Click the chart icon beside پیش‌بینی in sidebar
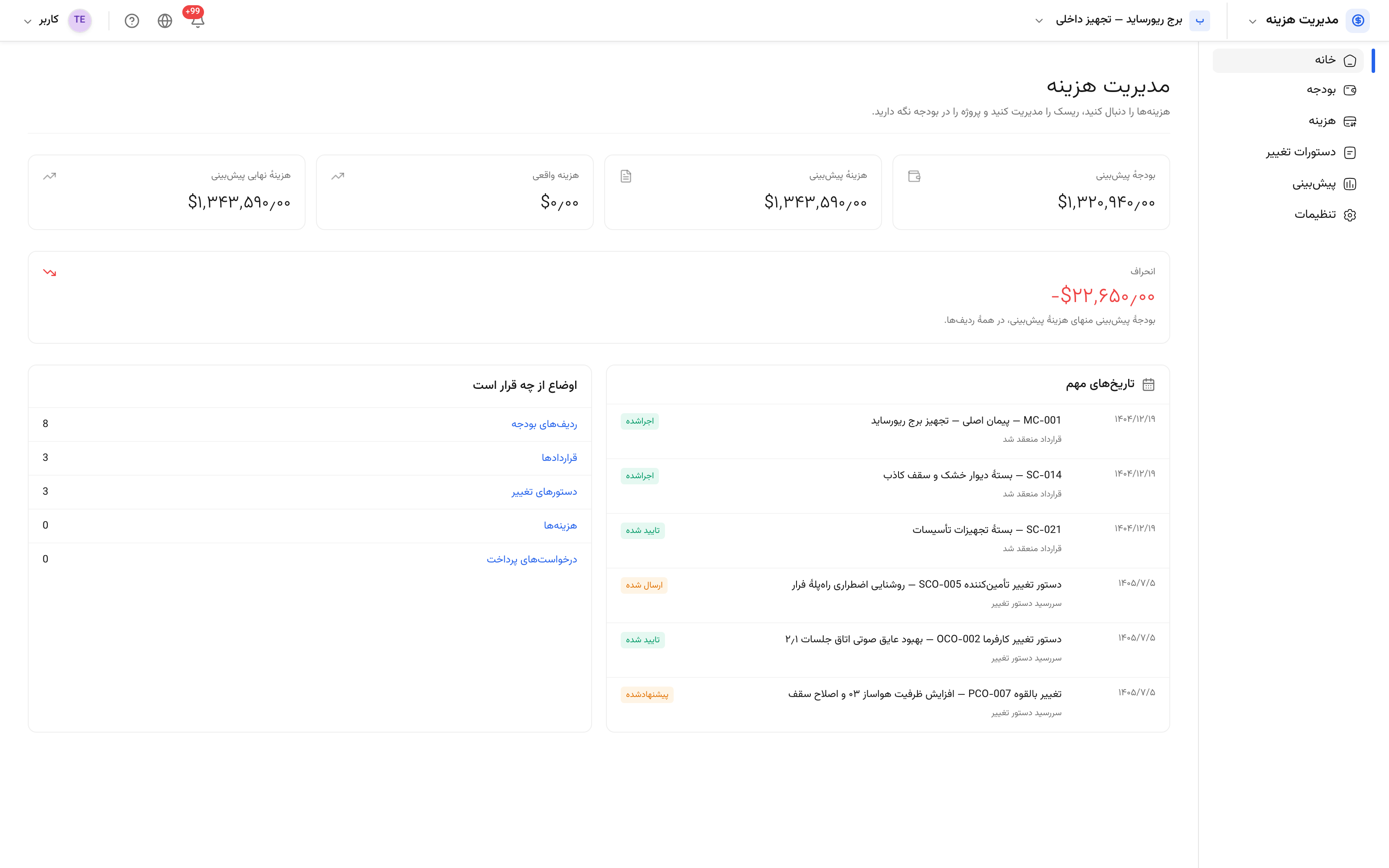The width and height of the screenshot is (1389, 868). [1350, 184]
